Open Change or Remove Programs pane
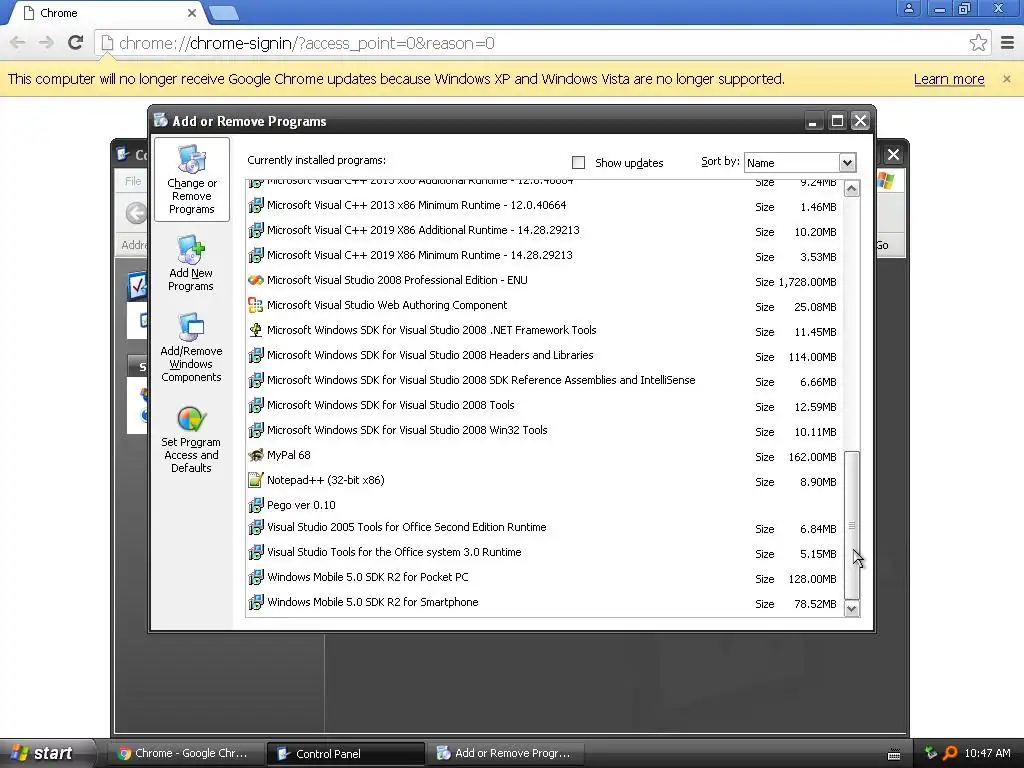This screenshot has width=1024, height=768. 191,180
